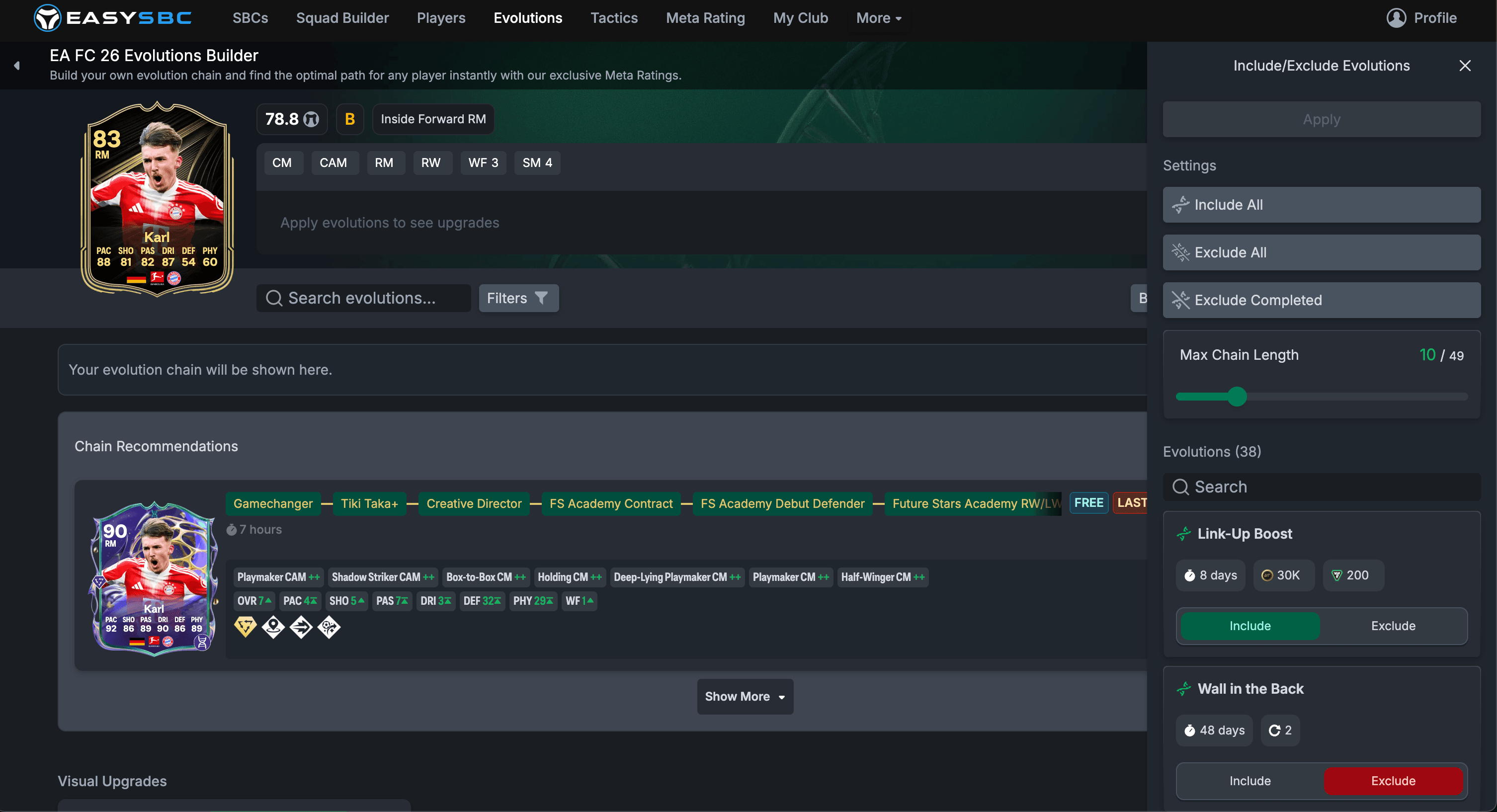
Task: Click the Tiki Taka+ evolution tag
Action: 370,503
